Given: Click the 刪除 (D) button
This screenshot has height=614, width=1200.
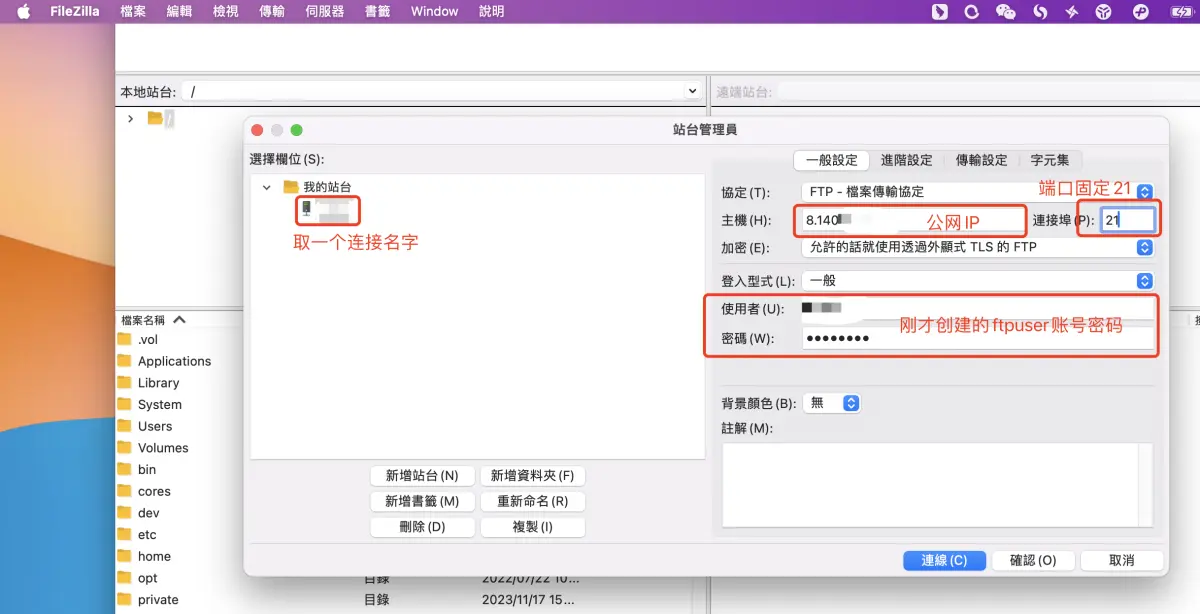Looking at the screenshot, I should pos(422,526).
